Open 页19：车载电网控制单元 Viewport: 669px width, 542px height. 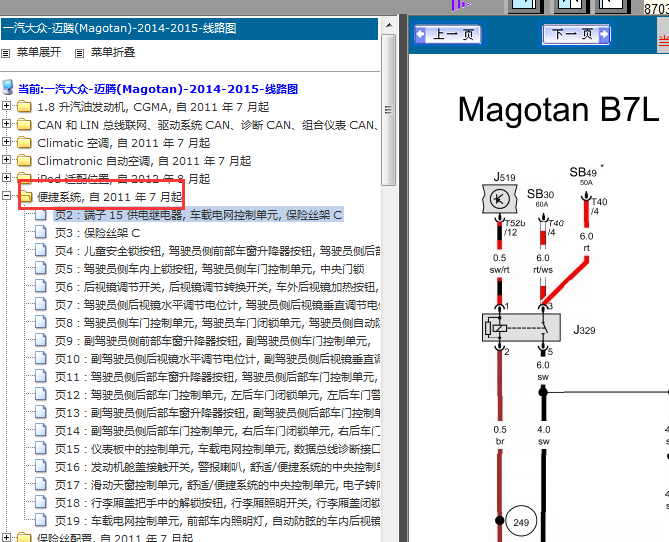click(217, 521)
